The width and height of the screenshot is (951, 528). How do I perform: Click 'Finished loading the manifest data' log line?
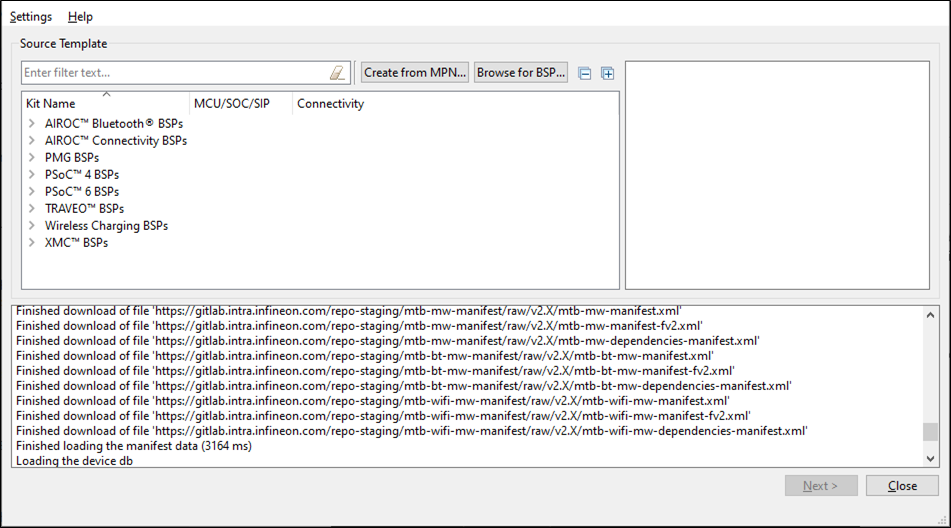pos(134,446)
